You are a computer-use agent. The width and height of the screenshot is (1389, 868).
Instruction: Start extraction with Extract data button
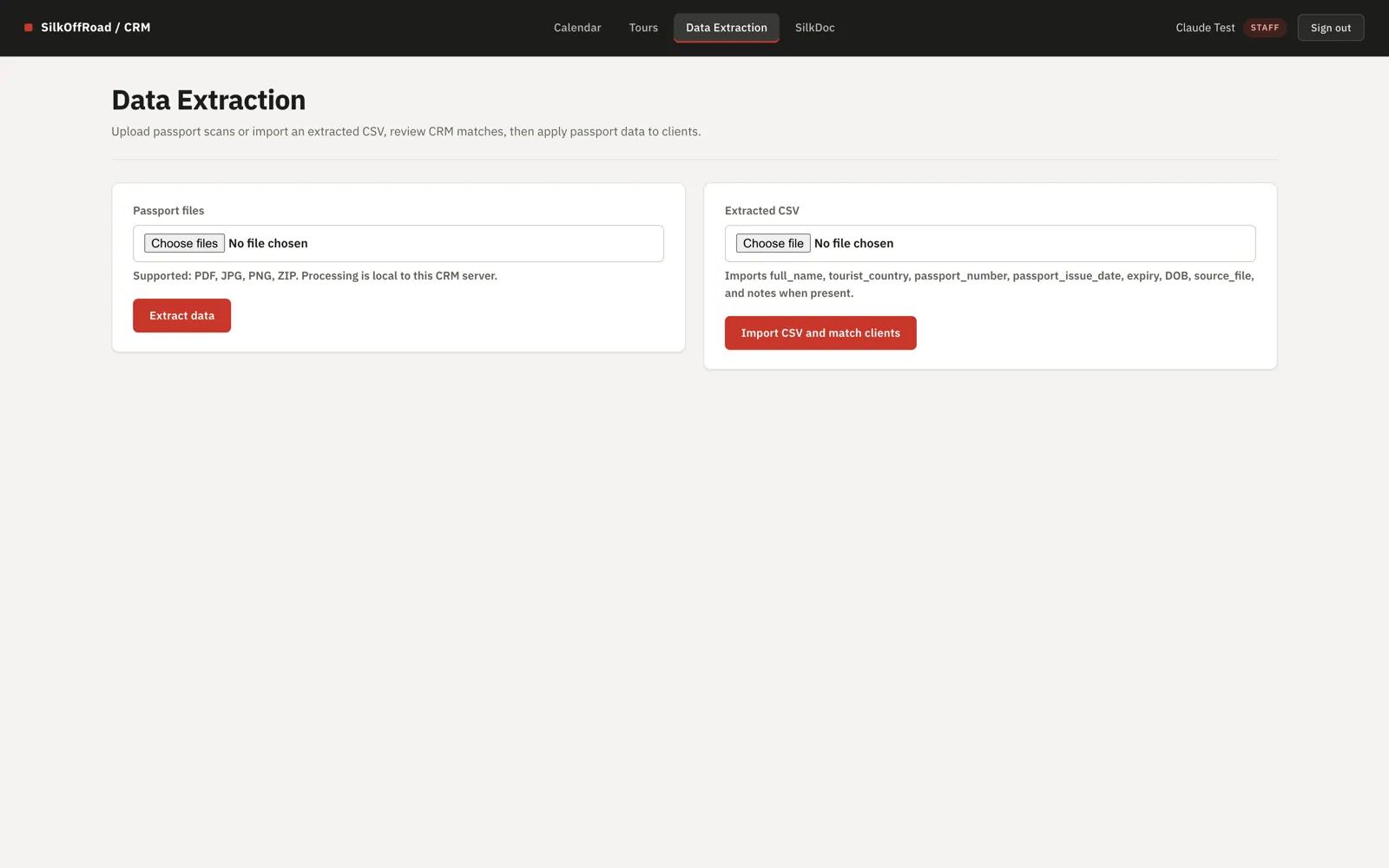click(x=181, y=316)
